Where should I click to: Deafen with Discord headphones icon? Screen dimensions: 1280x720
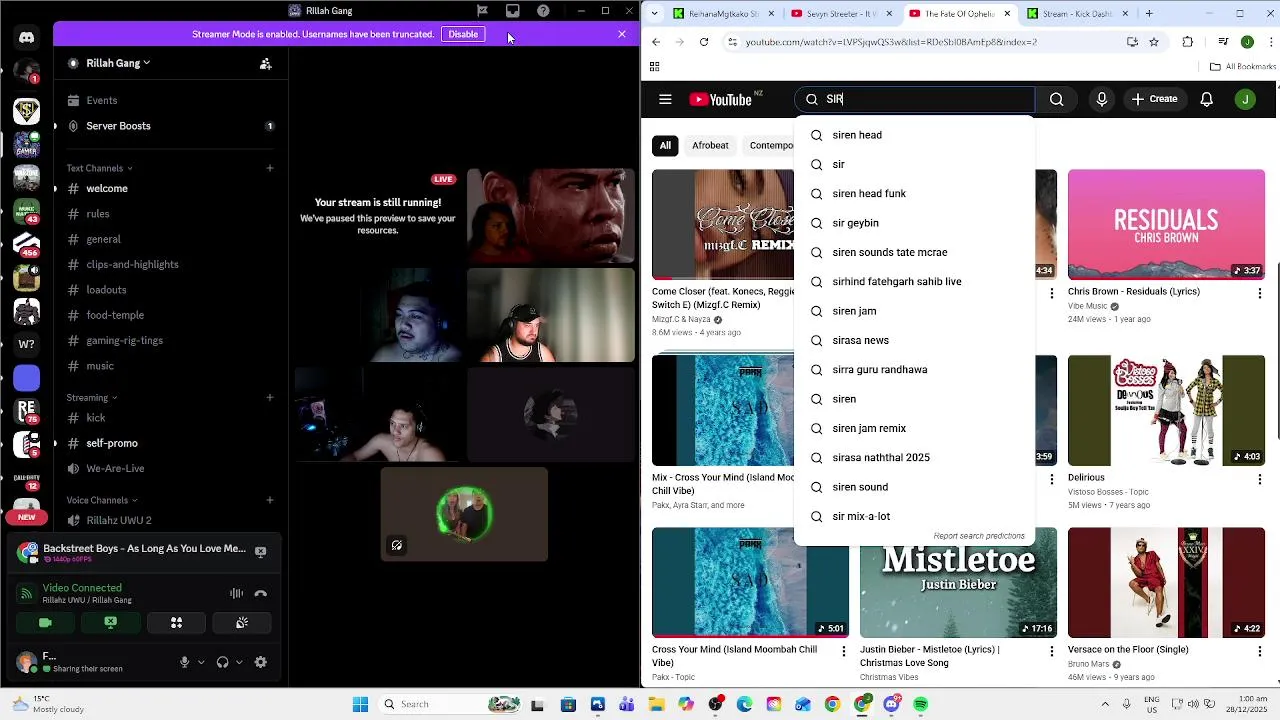(222, 662)
